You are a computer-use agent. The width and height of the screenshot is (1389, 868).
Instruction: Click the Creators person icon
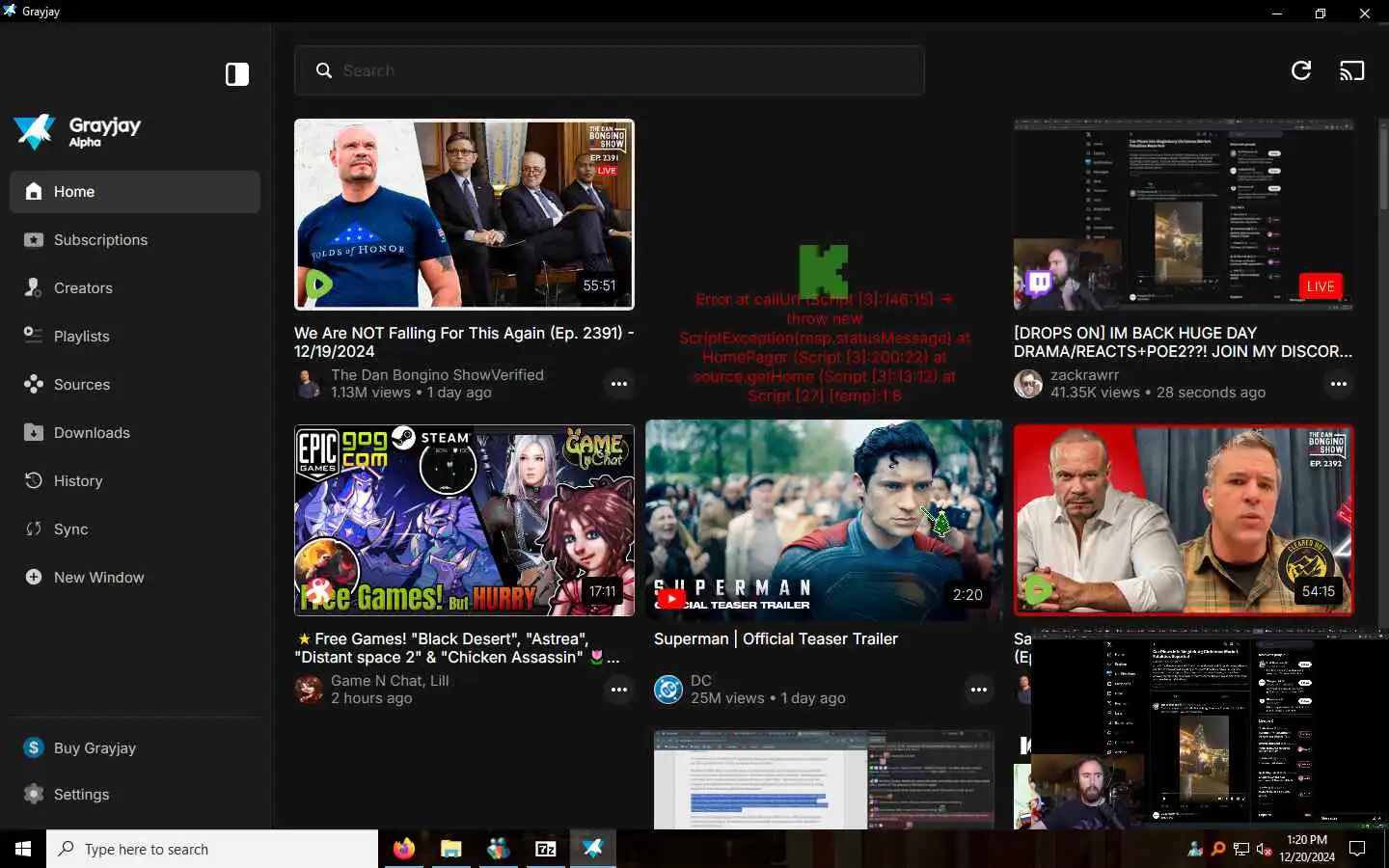click(34, 287)
